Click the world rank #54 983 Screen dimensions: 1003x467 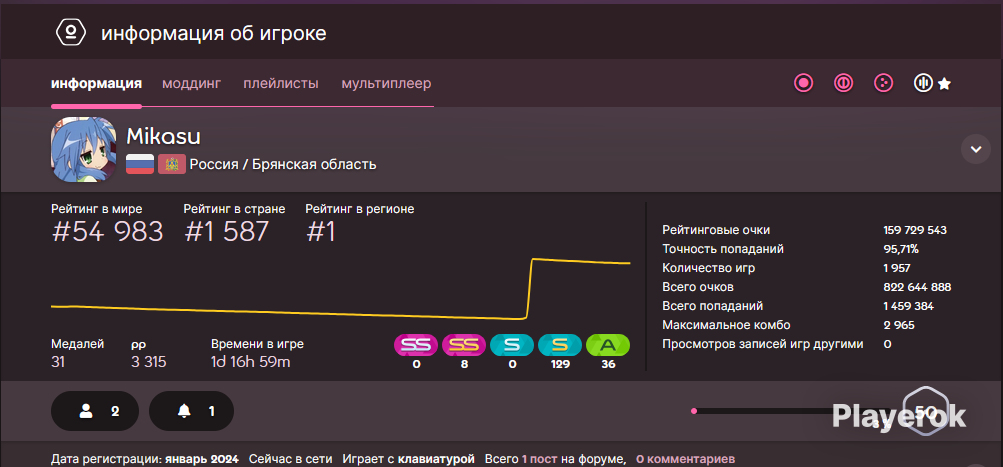click(107, 232)
